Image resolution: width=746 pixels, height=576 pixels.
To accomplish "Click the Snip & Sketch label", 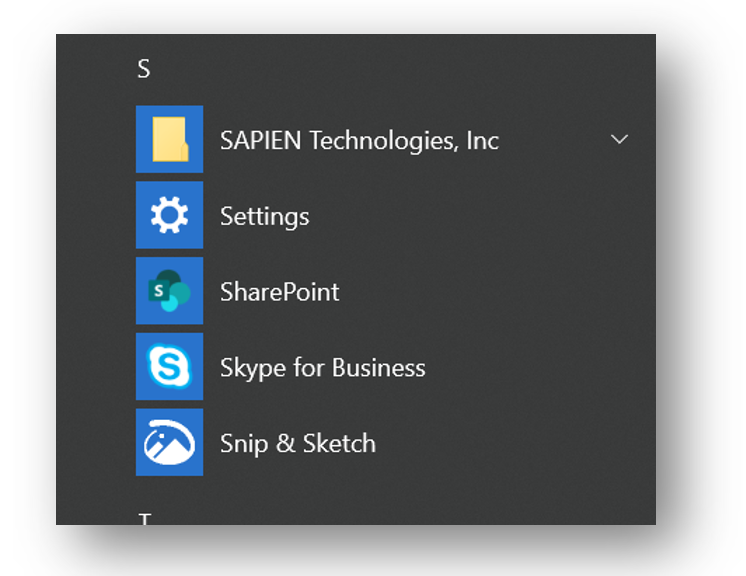I will point(298,444).
